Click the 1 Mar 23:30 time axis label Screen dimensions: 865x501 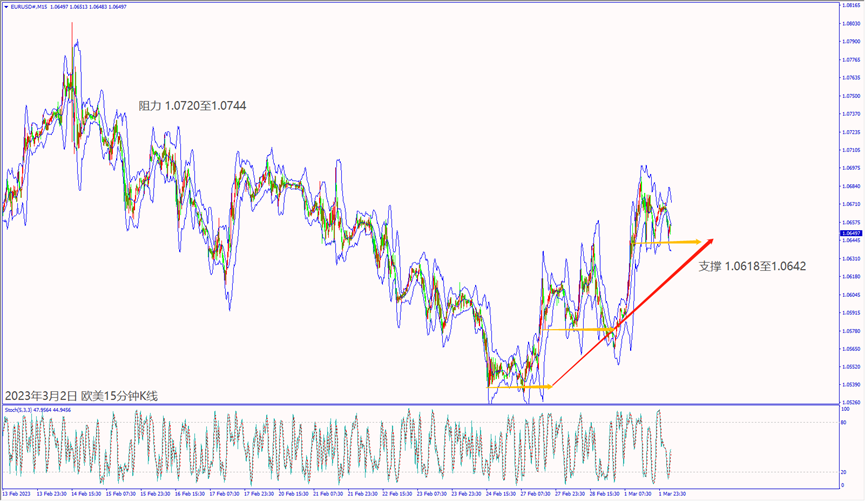pyautogui.click(x=671, y=493)
